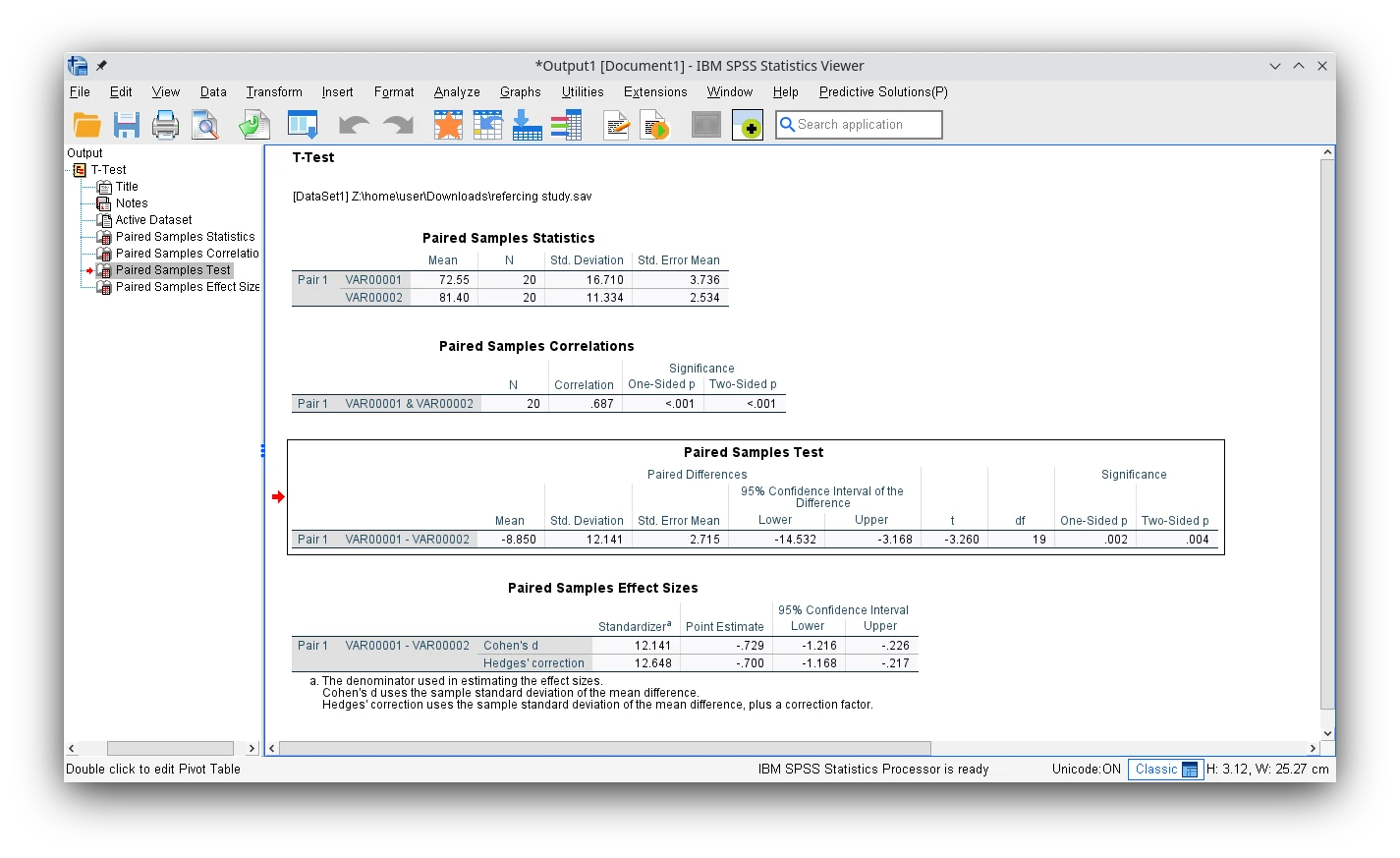1400x858 pixels.
Task: Click the Undo arrow in the toolbar
Action: (x=353, y=125)
